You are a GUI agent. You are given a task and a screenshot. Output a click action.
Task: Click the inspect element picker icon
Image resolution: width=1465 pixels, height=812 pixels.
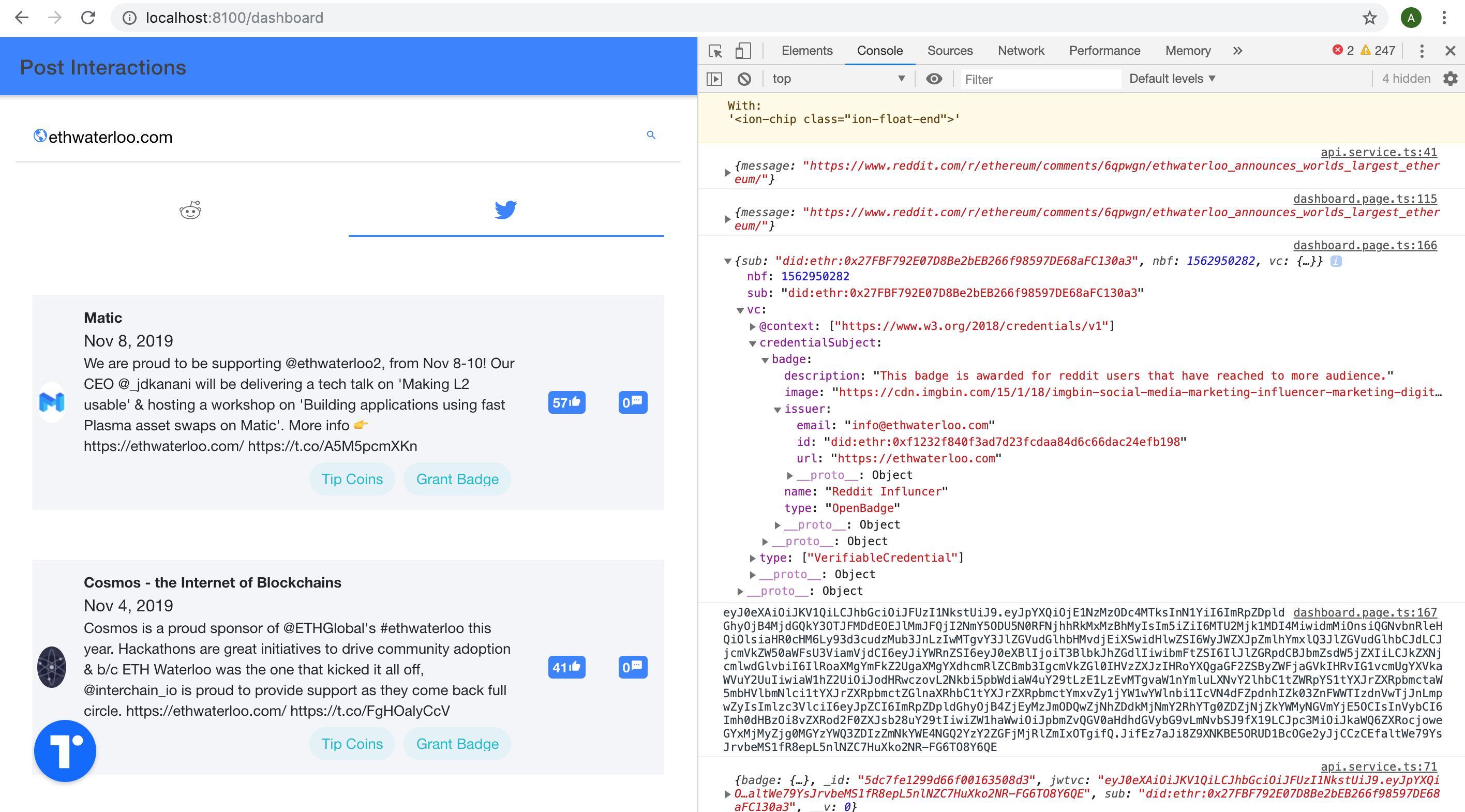pos(715,51)
